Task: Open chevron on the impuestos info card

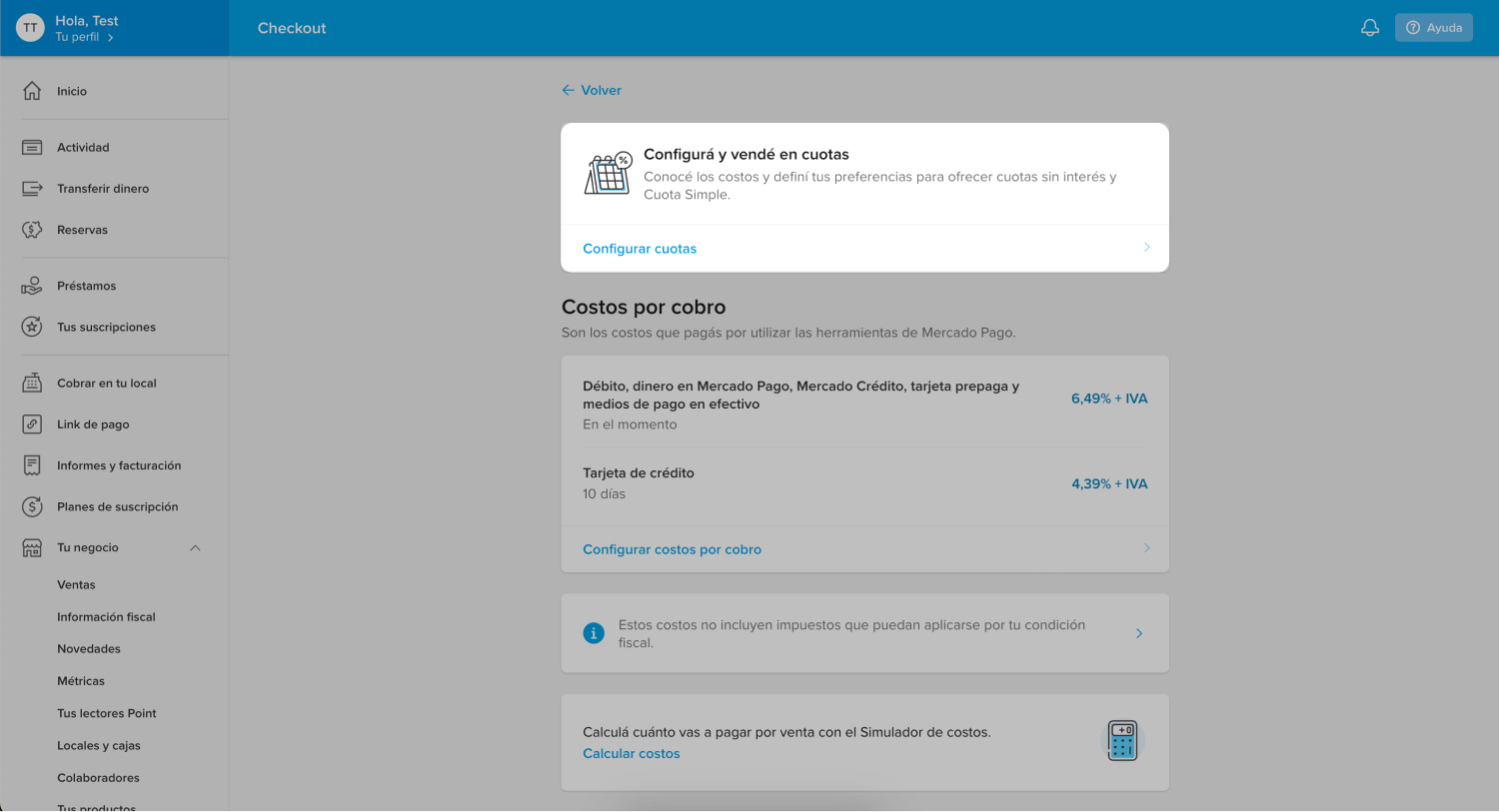Action: click(x=1139, y=633)
